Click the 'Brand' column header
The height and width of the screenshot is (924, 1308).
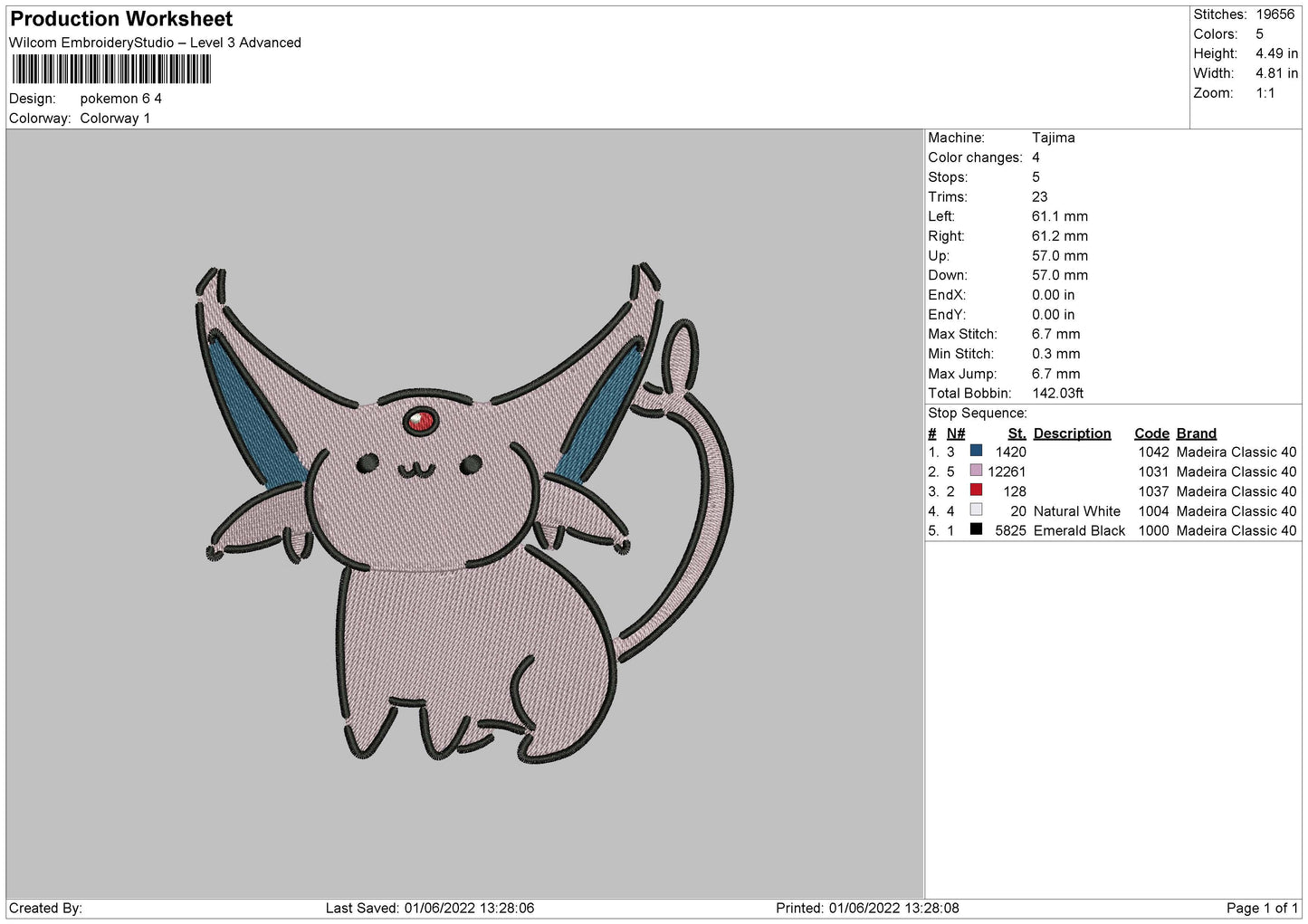[x=1197, y=433]
